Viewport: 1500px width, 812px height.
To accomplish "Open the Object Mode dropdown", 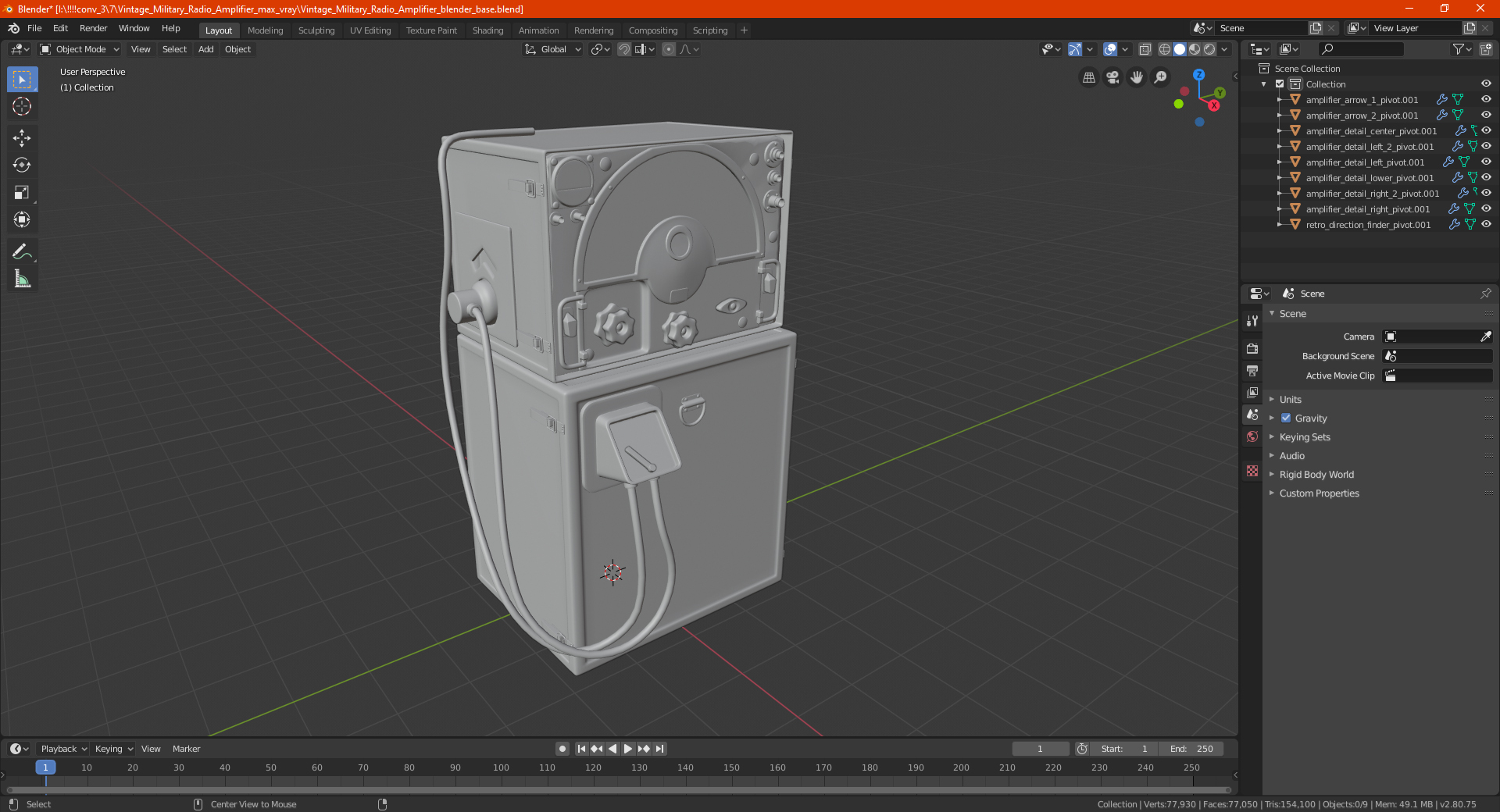I will click(x=80, y=49).
